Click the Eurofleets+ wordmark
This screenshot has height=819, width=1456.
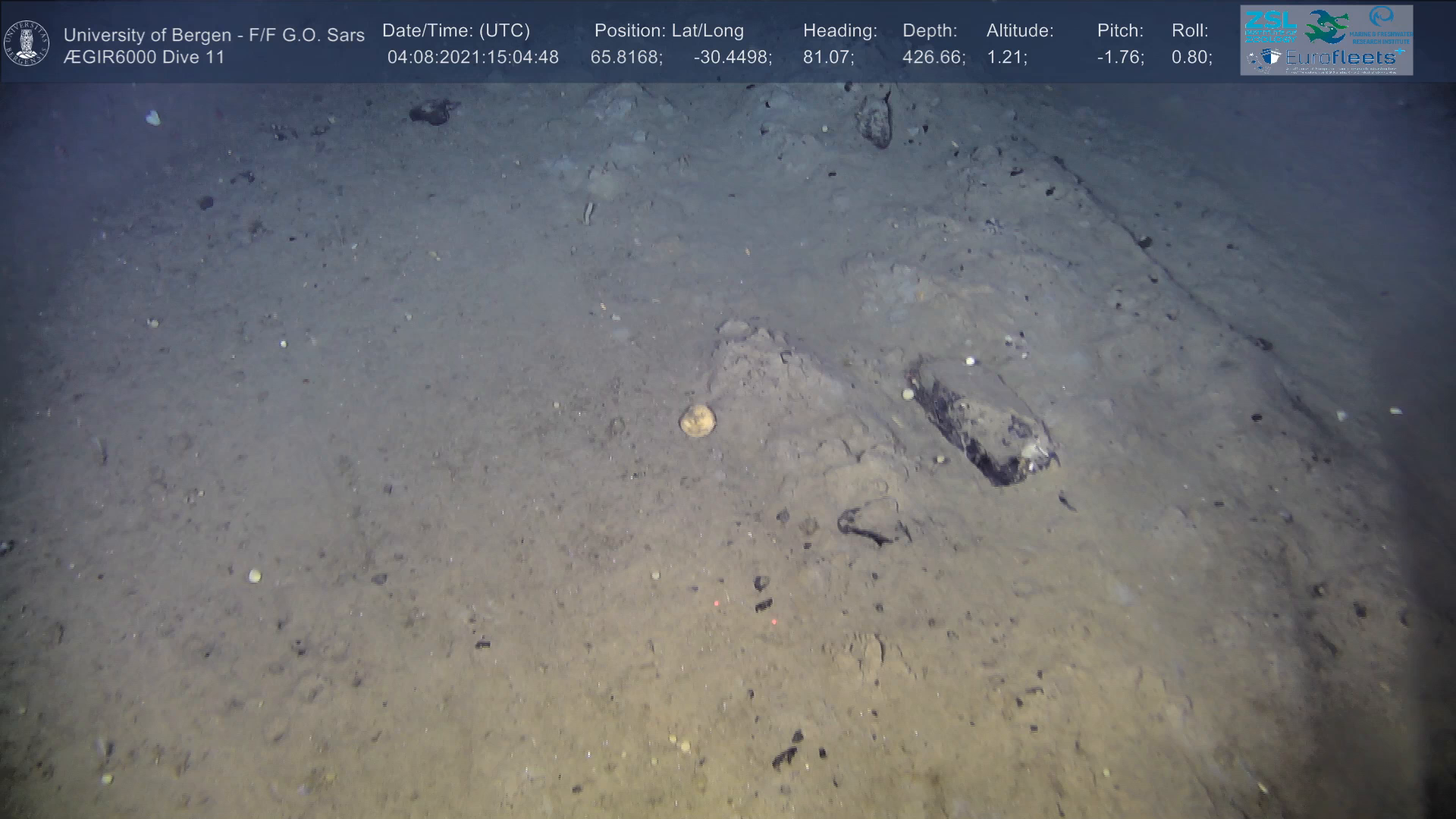click(x=1344, y=58)
